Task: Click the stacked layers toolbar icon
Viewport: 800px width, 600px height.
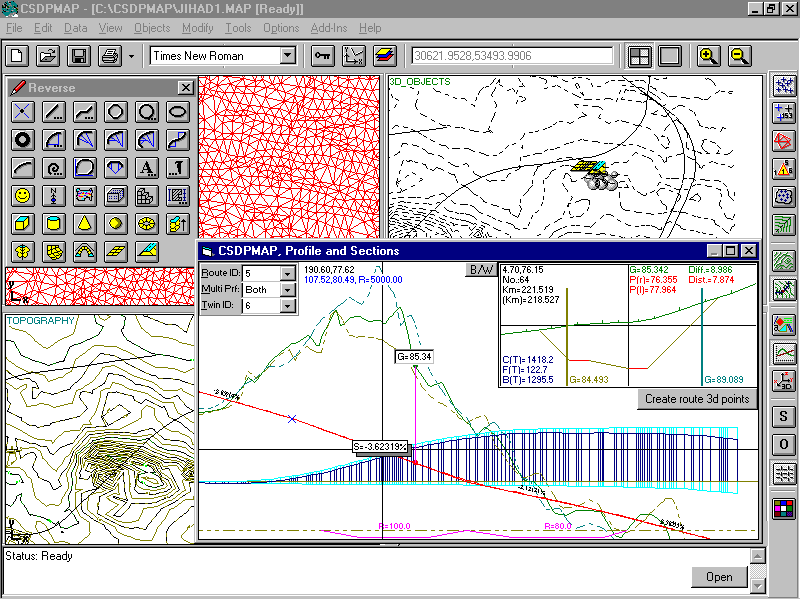Action: 385,56
